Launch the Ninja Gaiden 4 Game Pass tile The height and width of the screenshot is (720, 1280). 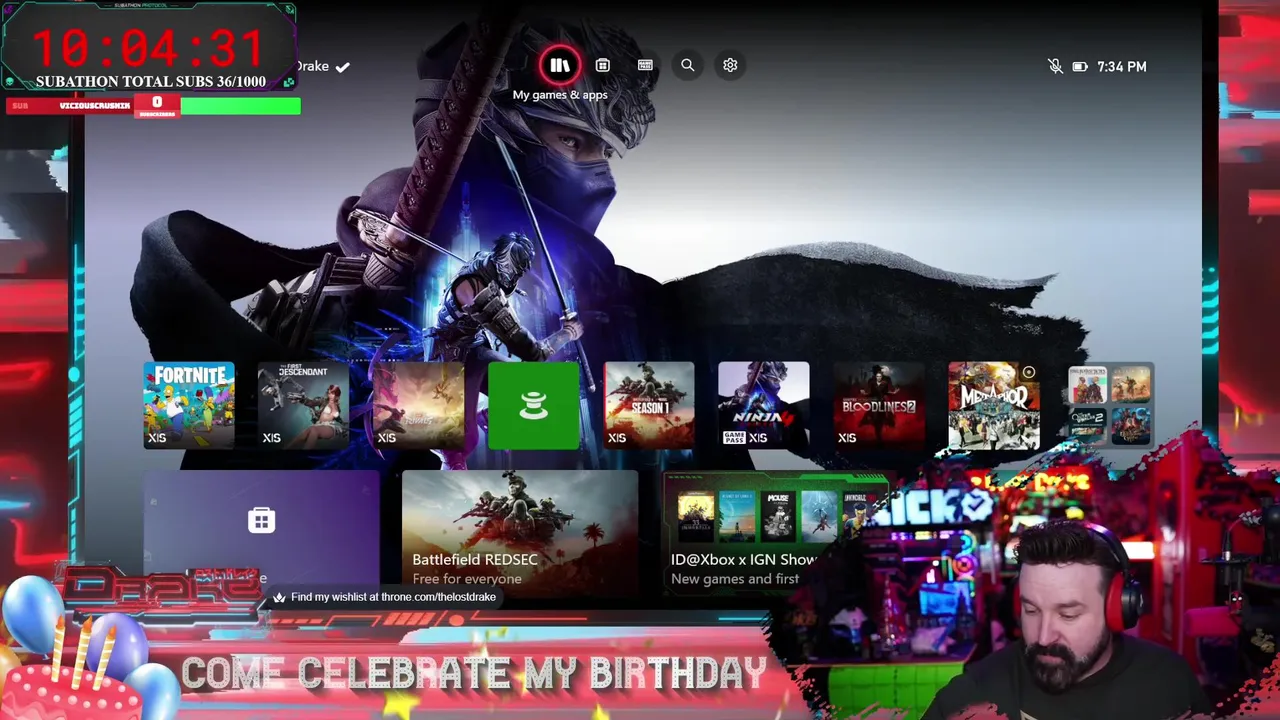(764, 406)
